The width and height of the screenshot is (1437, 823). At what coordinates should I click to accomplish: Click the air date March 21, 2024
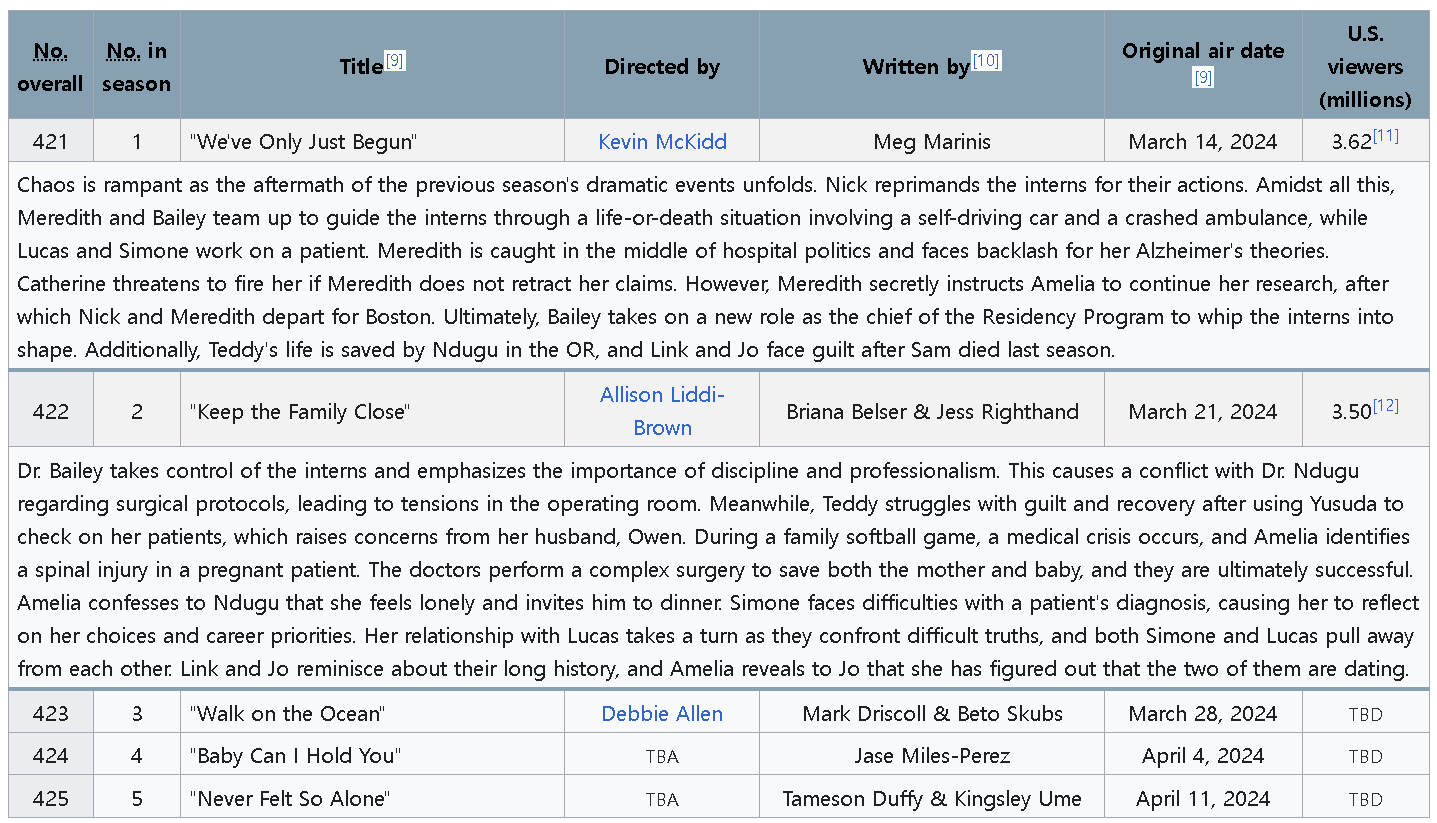(1203, 411)
